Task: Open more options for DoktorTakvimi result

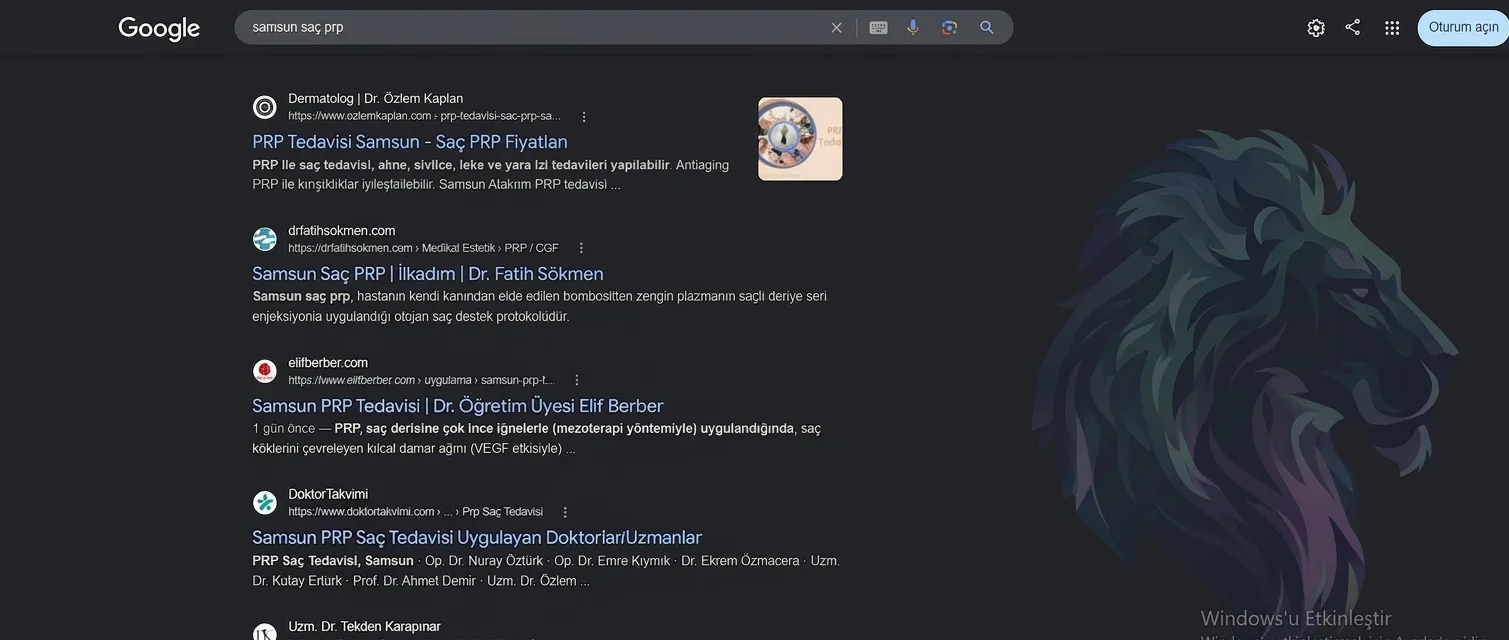Action: (x=565, y=512)
